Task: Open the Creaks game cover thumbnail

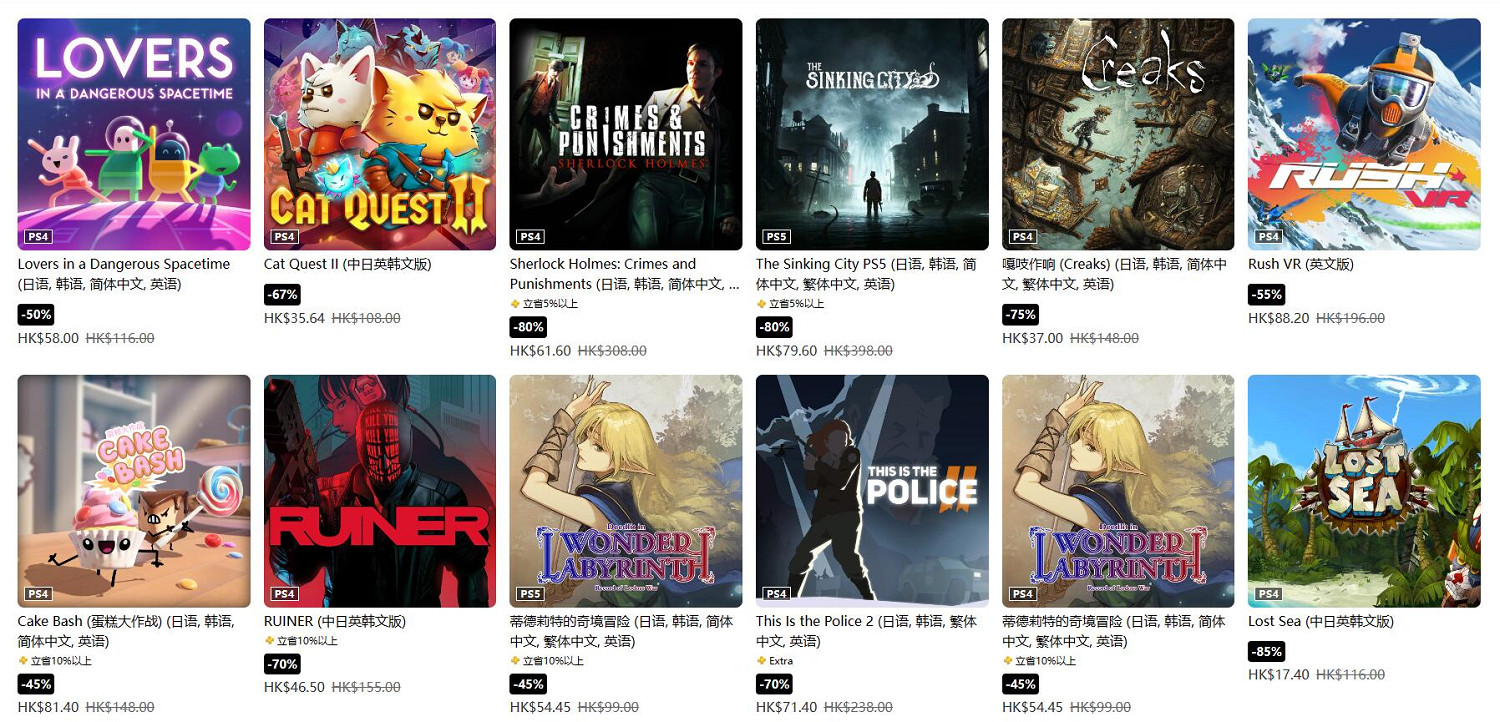Action: [1118, 134]
